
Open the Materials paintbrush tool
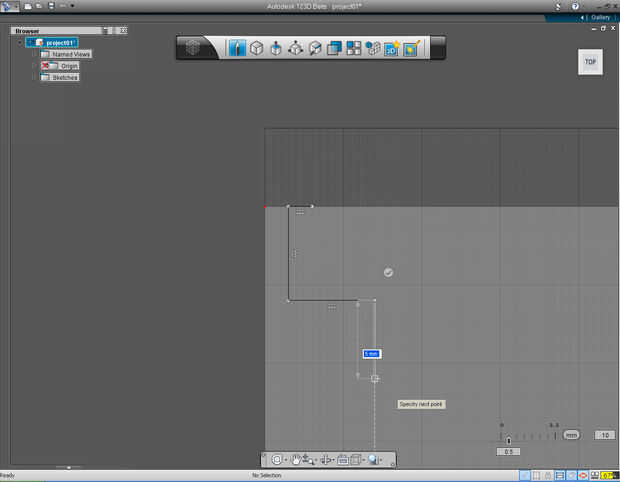coord(411,48)
